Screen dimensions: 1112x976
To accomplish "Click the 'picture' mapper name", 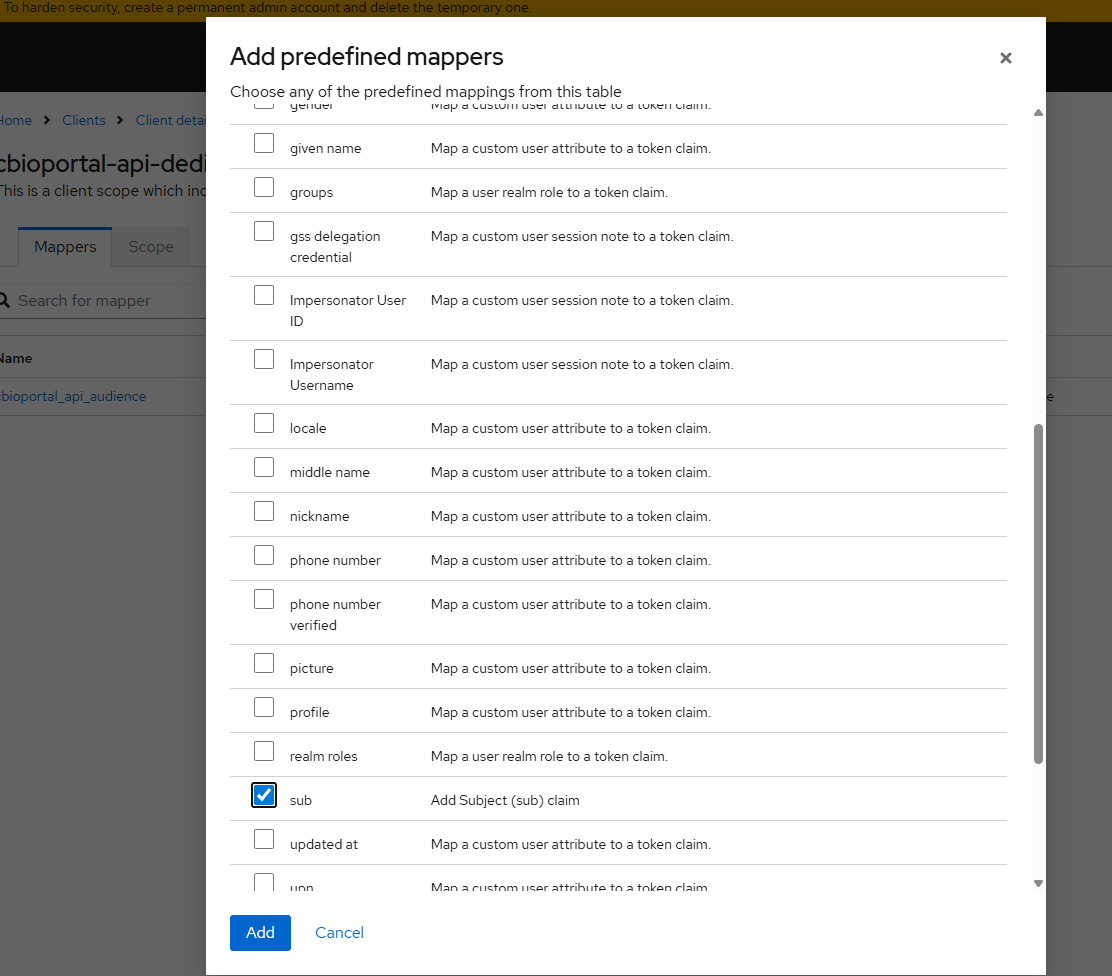I will [x=311, y=668].
